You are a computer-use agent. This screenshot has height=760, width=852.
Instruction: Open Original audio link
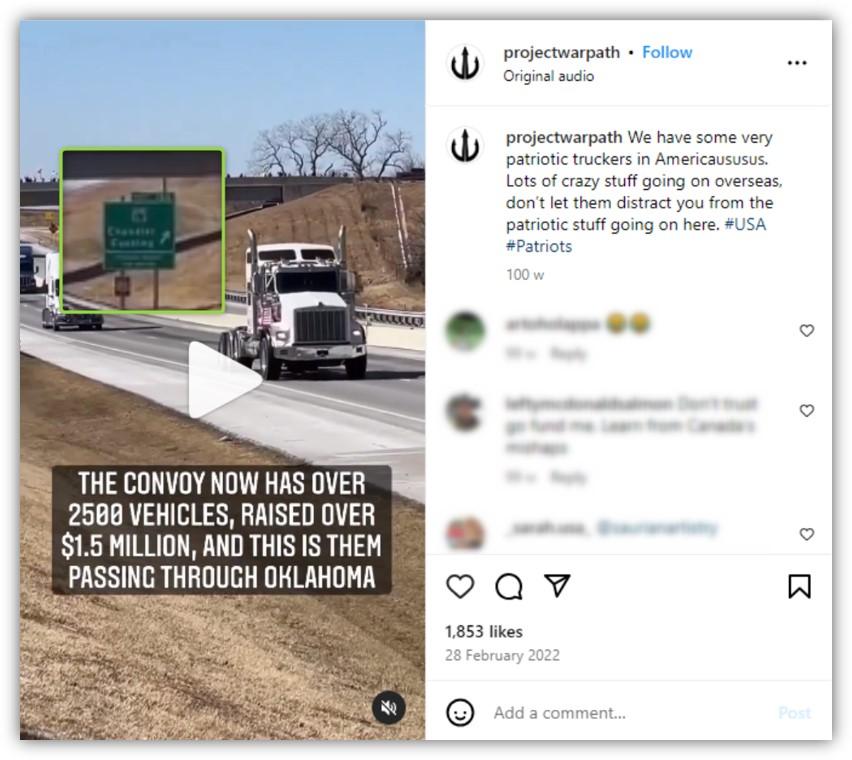(x=548, y=76)
